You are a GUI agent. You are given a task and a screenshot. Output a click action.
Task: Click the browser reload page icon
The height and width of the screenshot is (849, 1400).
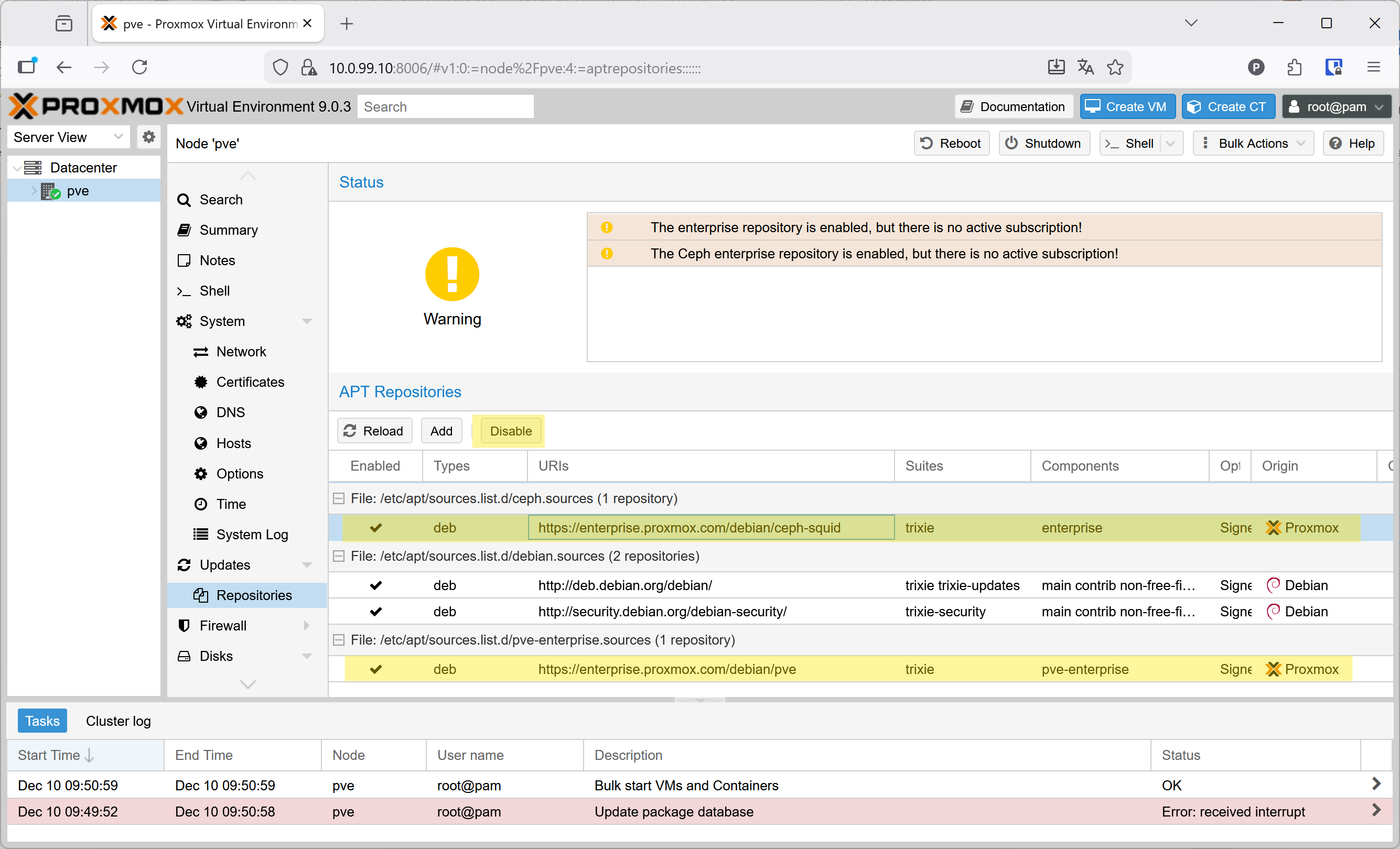140,68
